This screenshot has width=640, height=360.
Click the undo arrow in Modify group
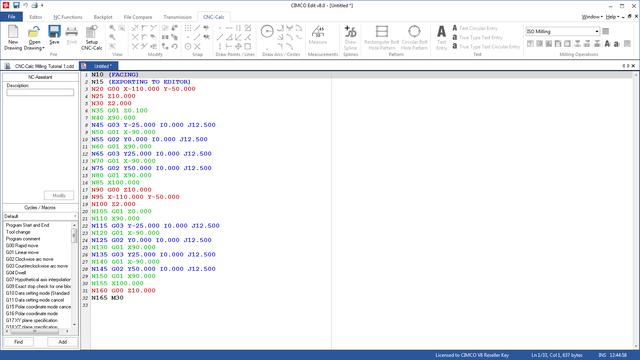tap(175, 47)
